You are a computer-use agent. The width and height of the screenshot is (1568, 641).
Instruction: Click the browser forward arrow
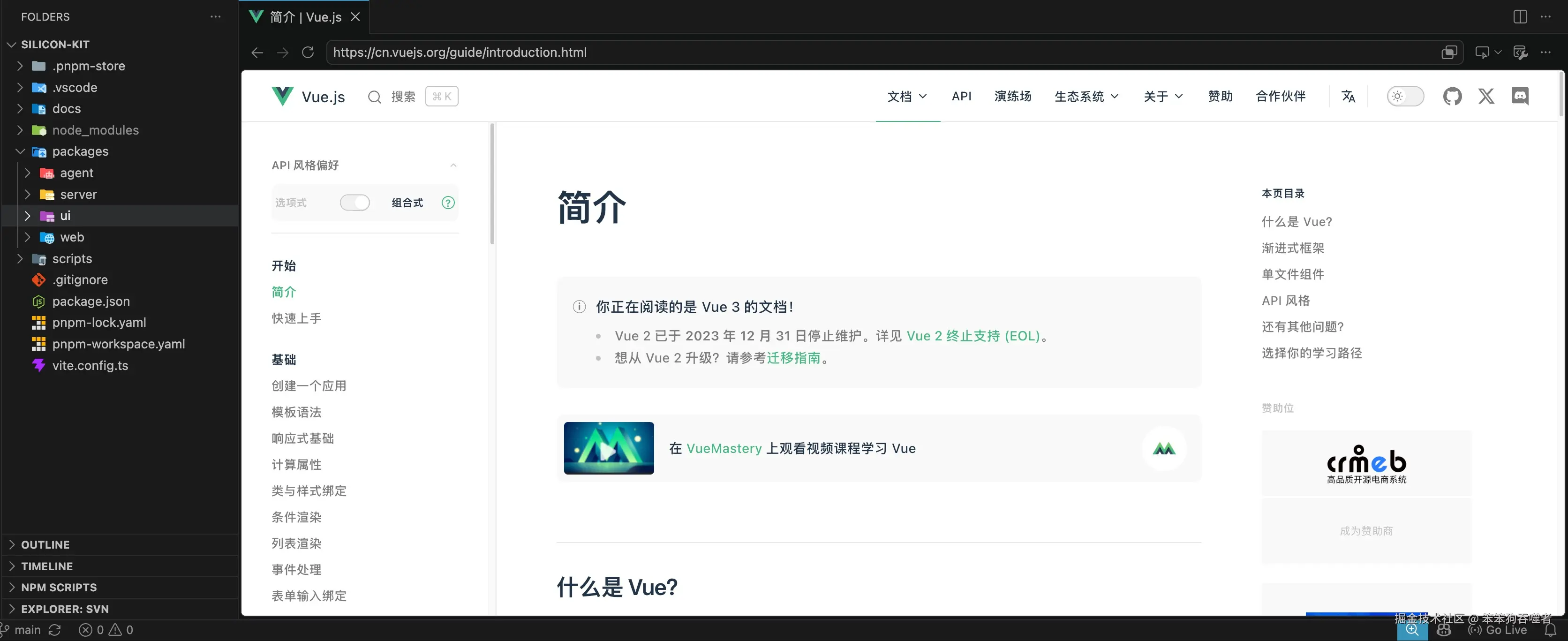click(x=282, y=53)
